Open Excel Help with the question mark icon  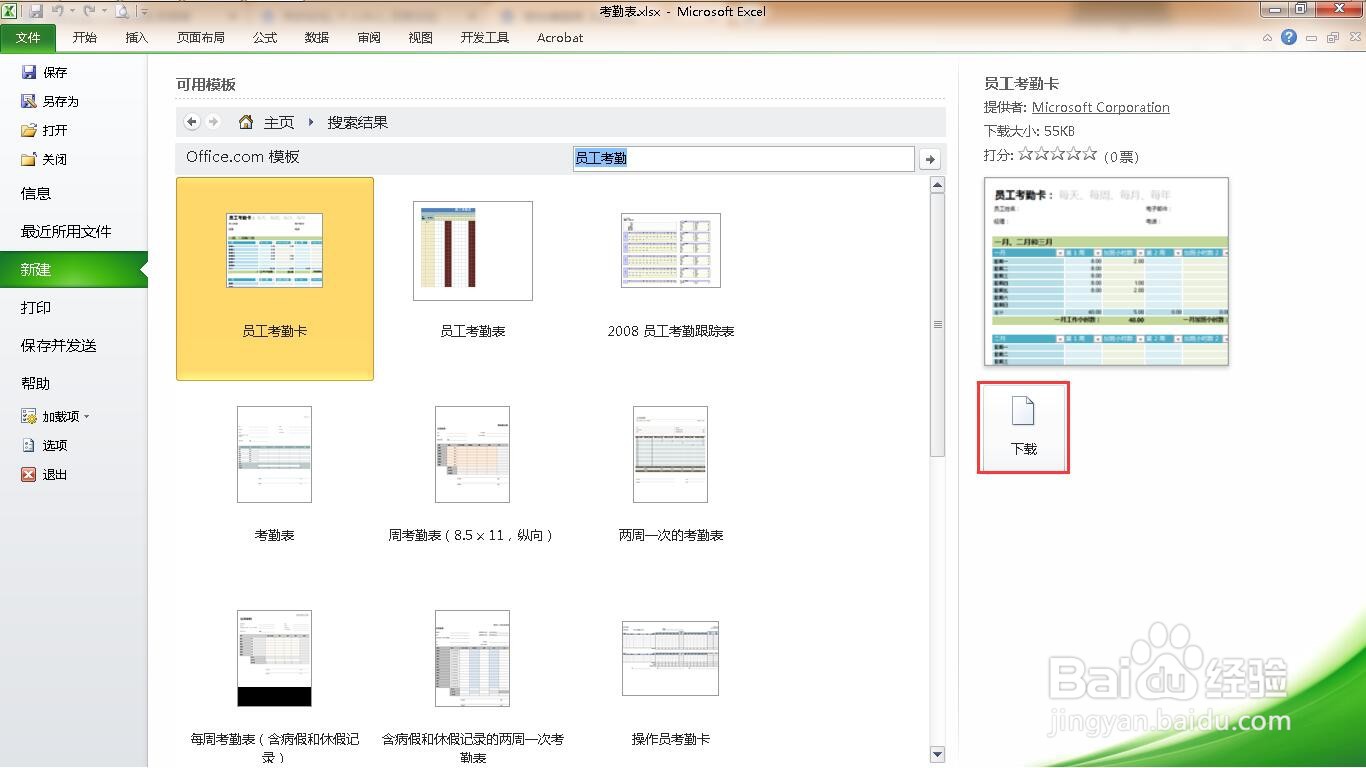1289,37
